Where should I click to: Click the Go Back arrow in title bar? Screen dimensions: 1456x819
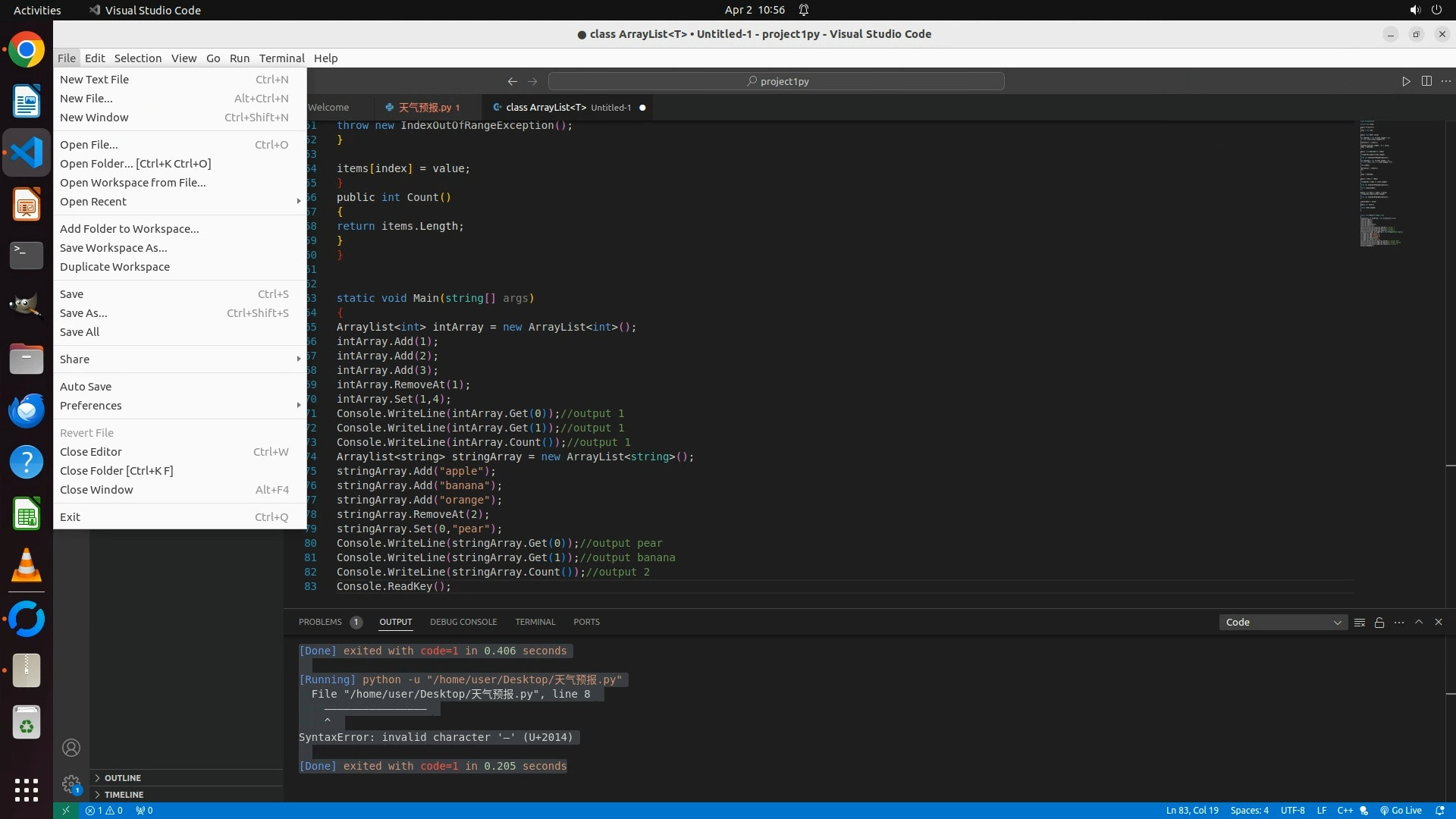[513, 81]
